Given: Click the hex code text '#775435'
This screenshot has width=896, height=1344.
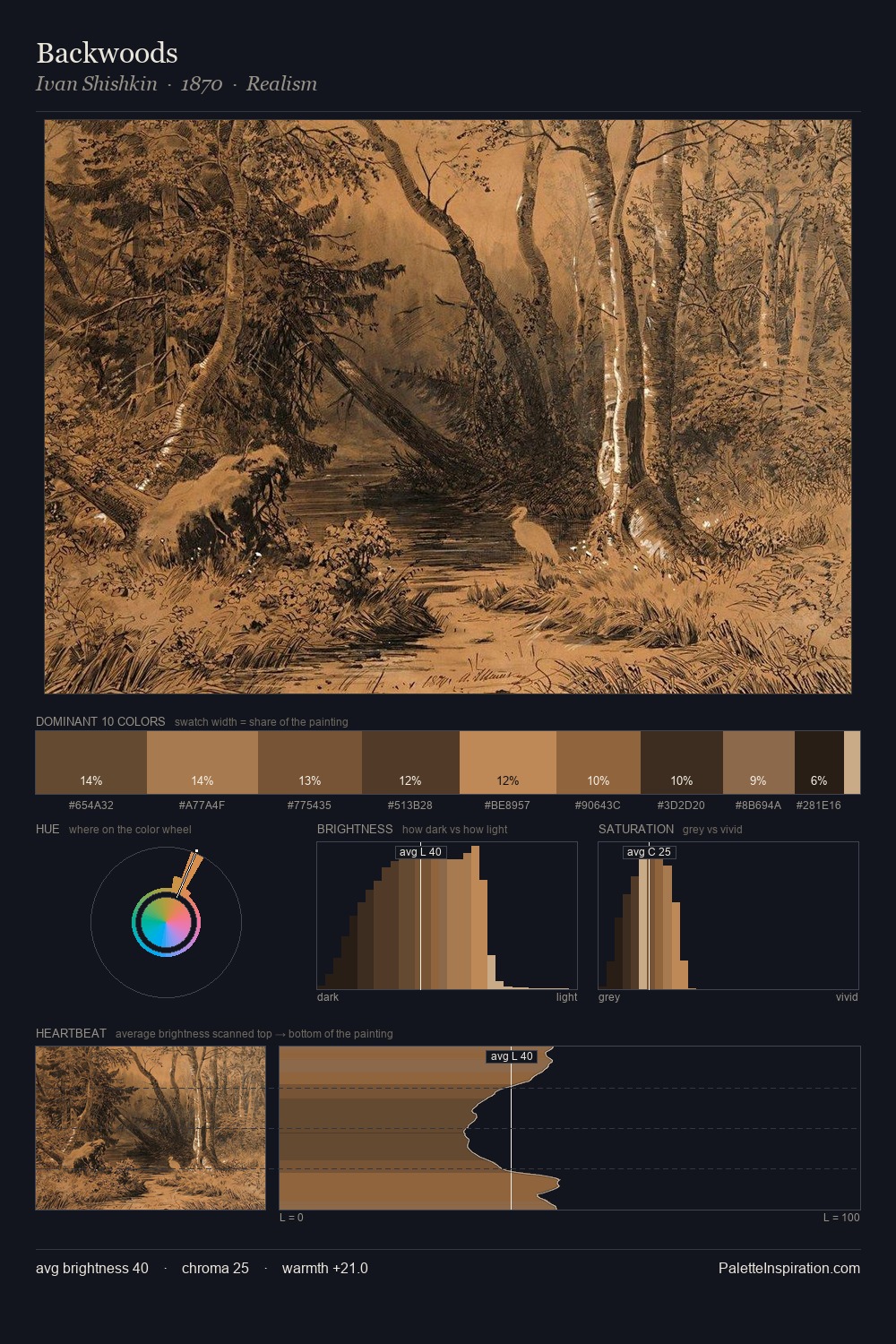Looking at the screenshot, I should tap(310, 806).
